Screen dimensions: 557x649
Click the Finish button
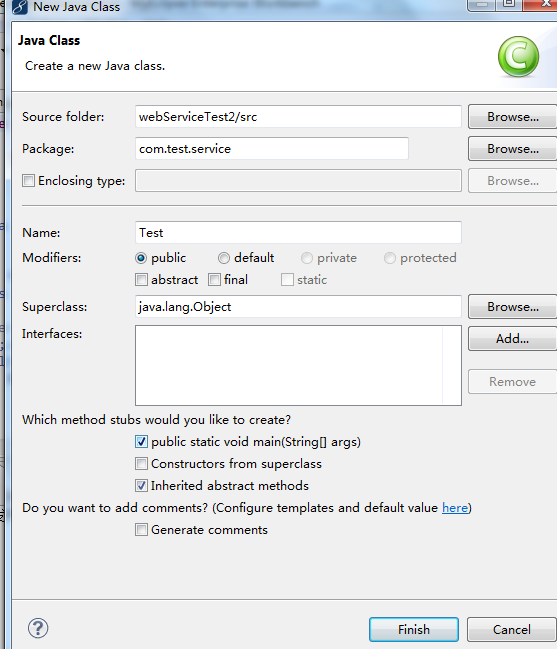pyautogui.click(x=414, y=630)
